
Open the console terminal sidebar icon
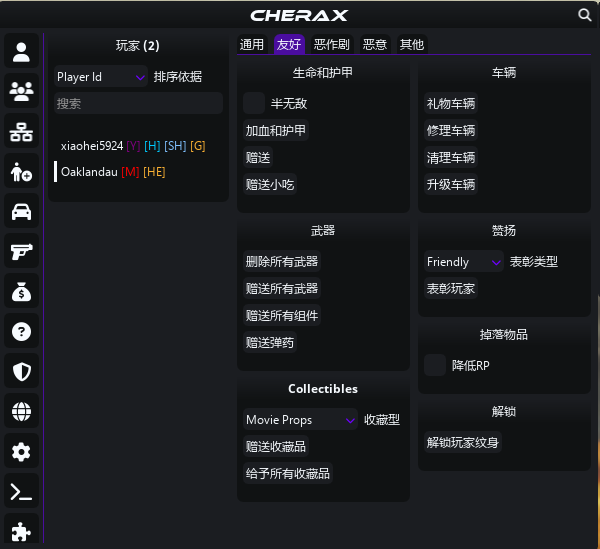pyautogui.click(x=21, y=491)
